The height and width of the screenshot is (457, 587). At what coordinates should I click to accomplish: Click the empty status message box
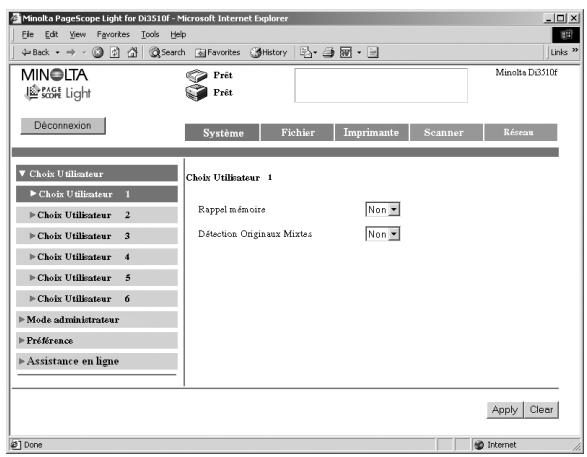pyautogui.click(x=381, y=85)
